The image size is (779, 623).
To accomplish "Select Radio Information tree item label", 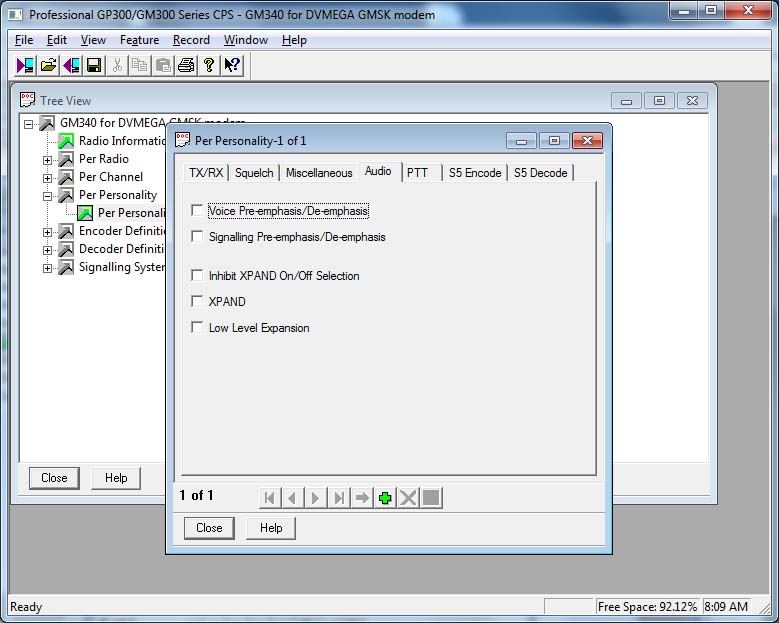I will (122, 141).
